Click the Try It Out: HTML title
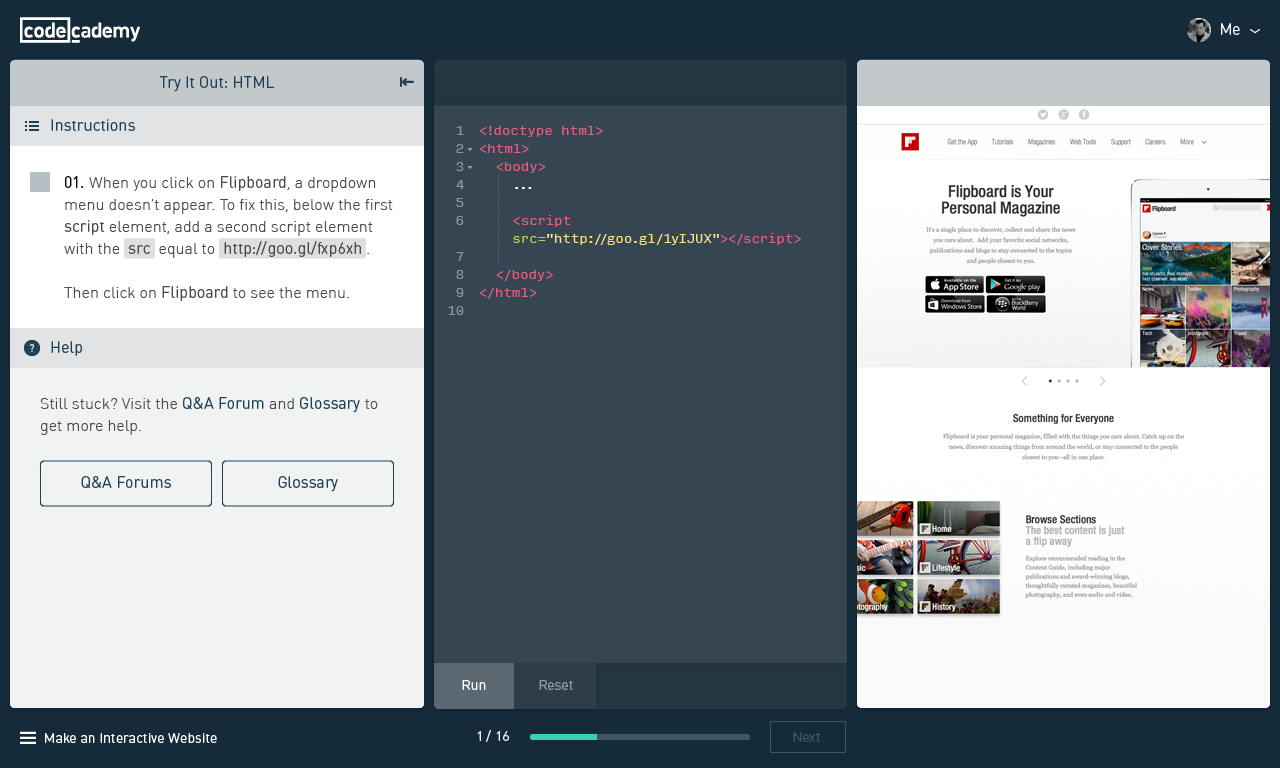Viewport: 1280px width, 768px height. (x=217, y=83)
